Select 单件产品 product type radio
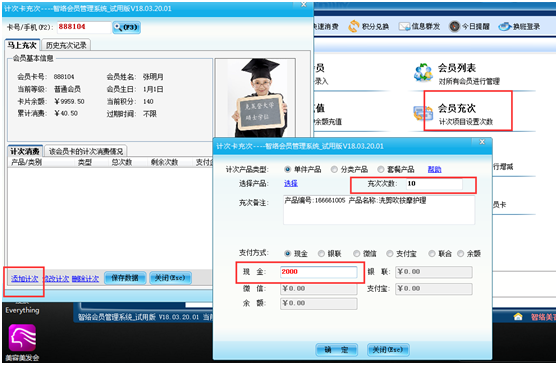 [x=288, y=169]
